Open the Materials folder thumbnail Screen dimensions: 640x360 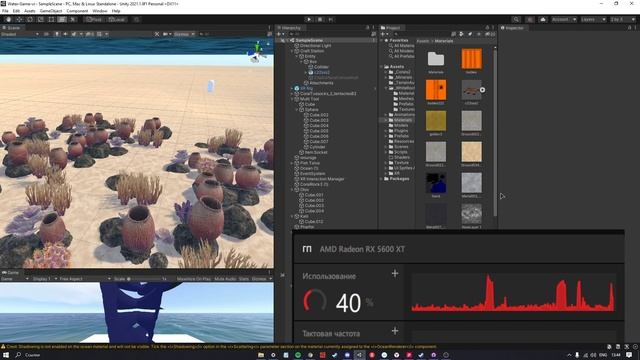(436, 59)
